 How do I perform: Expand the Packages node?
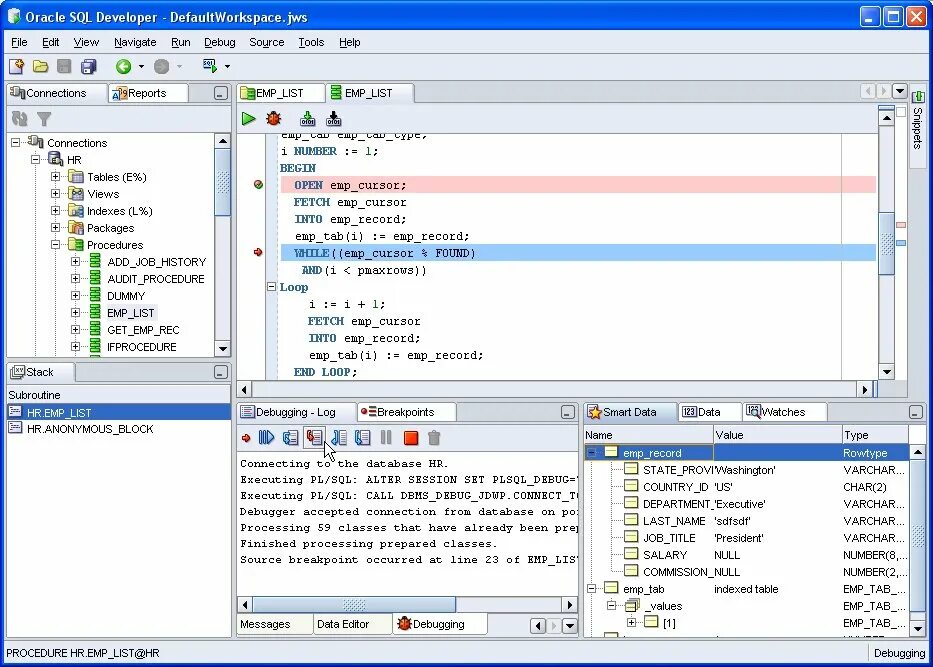click(55, 227)
